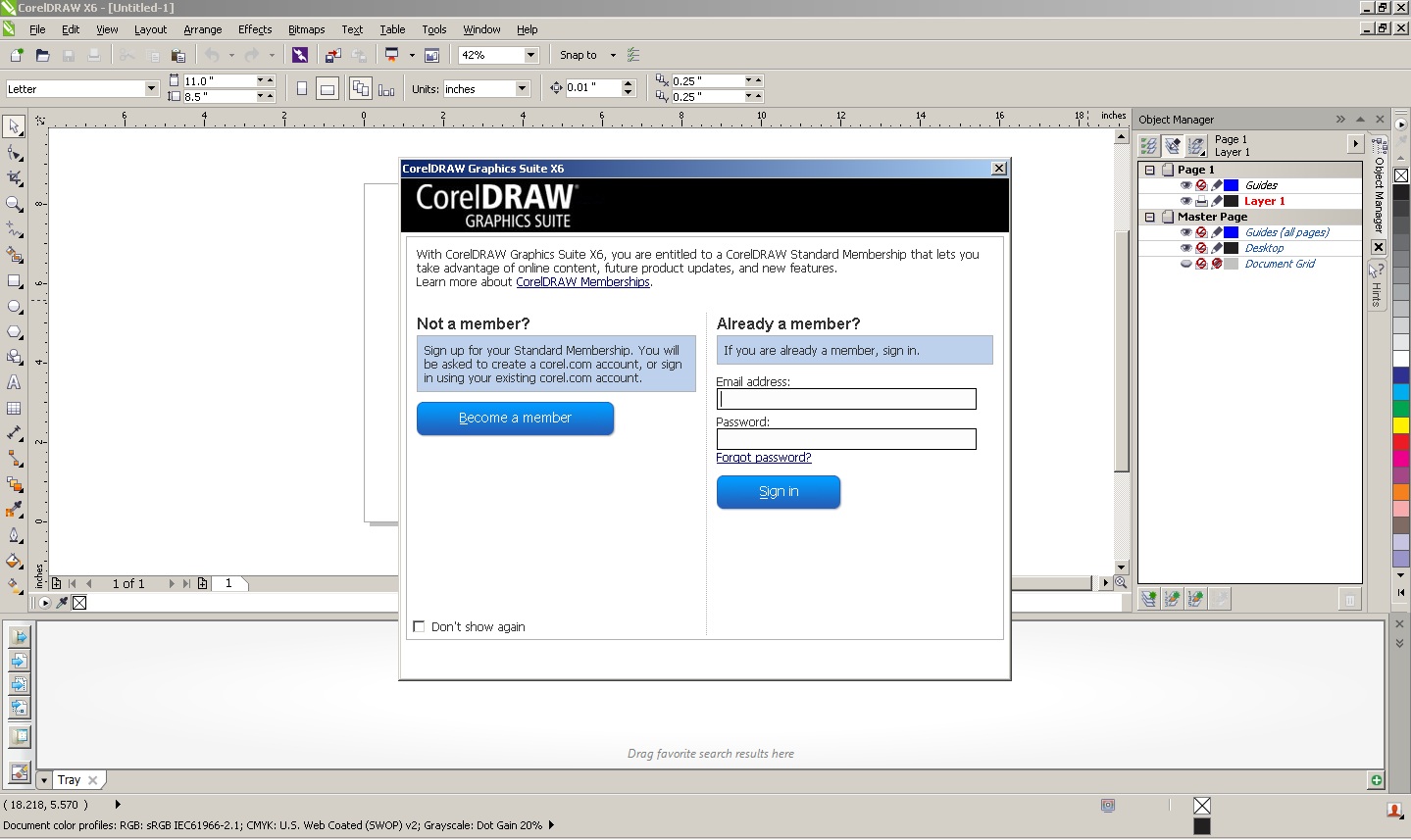Click the Fill tool in toolbox

[x=14, y=562]
